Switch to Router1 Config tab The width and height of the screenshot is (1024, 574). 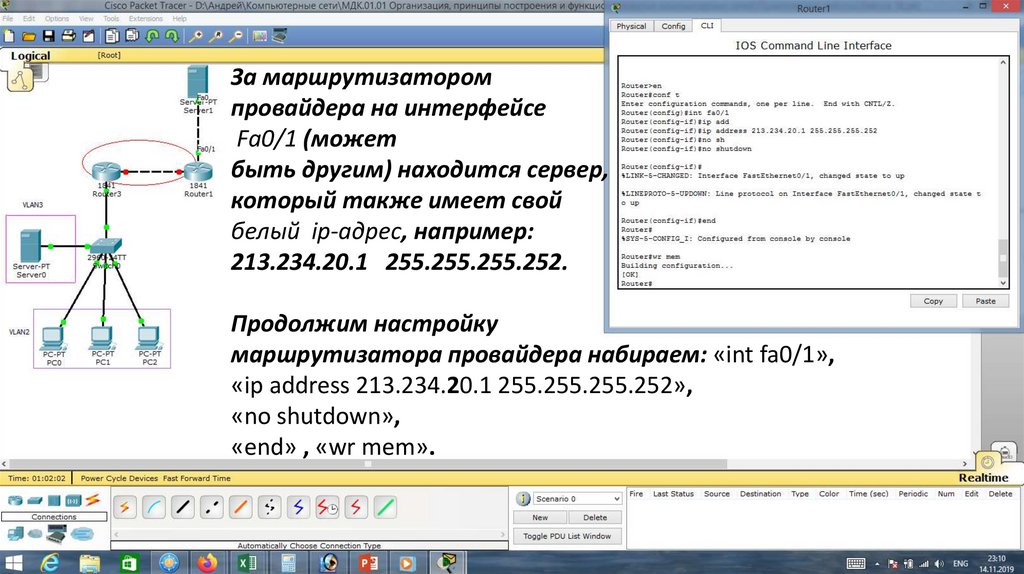coord(673,26)
